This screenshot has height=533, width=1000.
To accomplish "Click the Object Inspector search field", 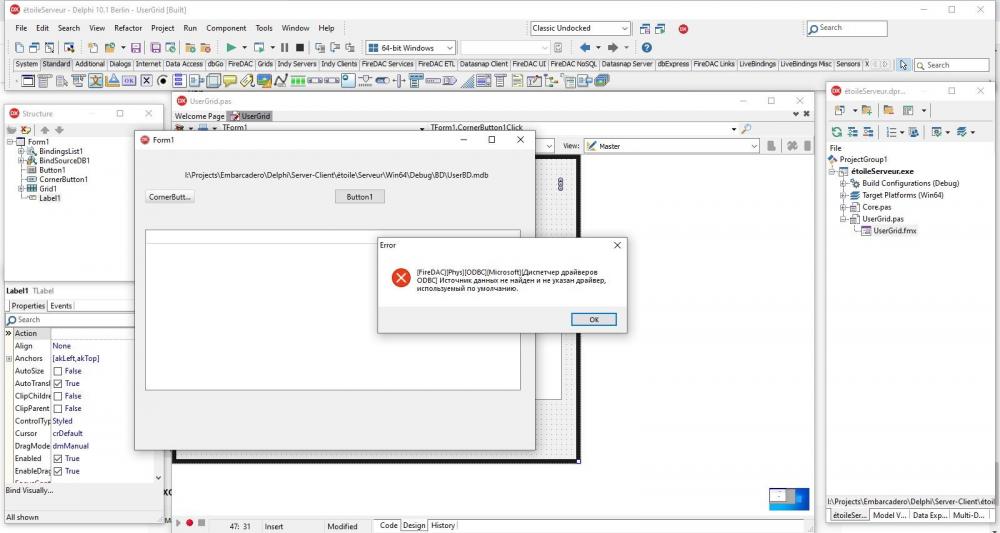I will click(70, 319).
